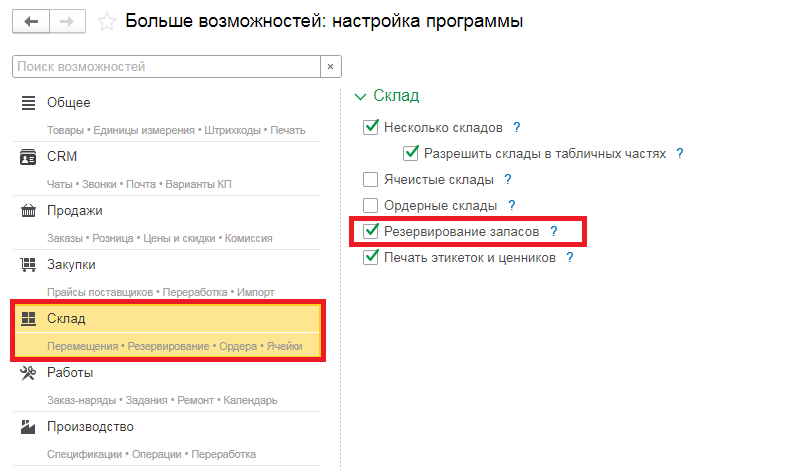Click the Работы tools icon
The image size is (795, 470).
point(28,373)
